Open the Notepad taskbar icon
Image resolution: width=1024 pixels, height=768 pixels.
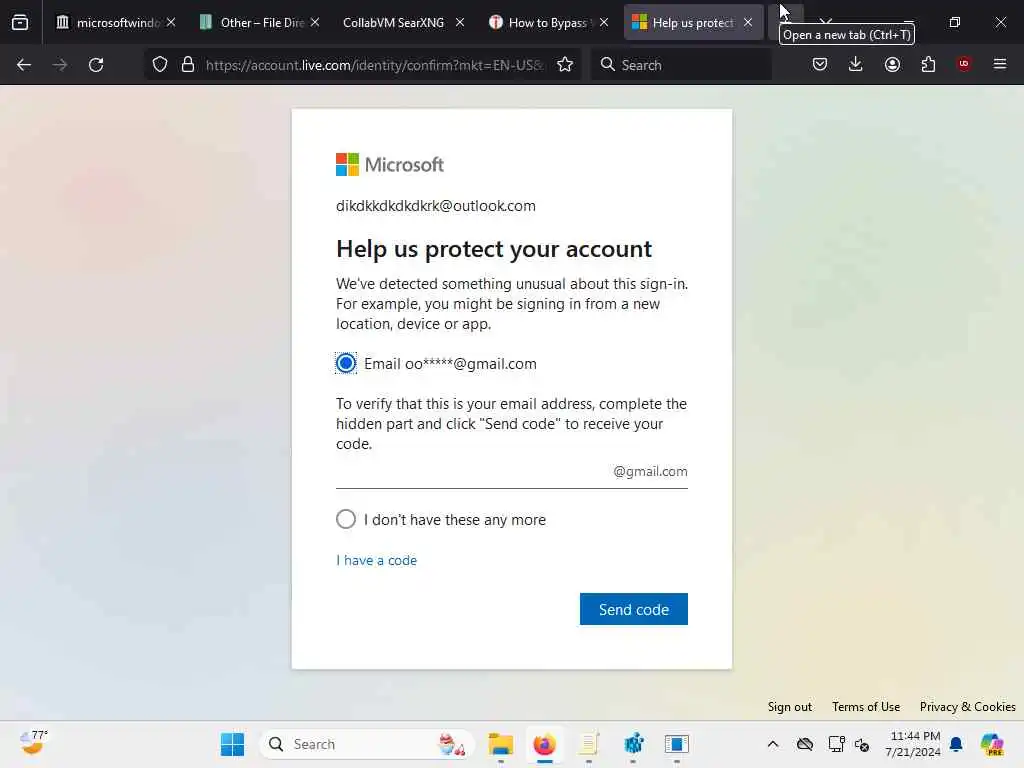pyautogui.click(x=588, y=744)
